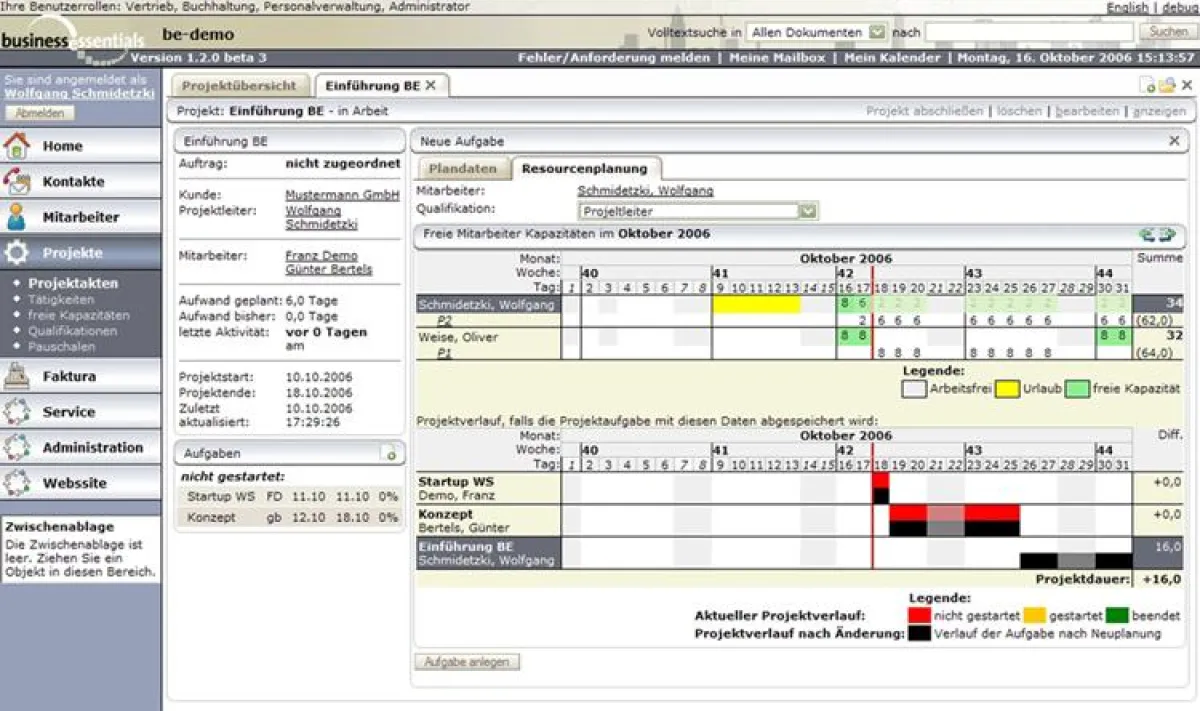The width and height of the screenshot is (1200, 711).
Task: Click into the Volltextsuche text field
Action: [1028, 32]
